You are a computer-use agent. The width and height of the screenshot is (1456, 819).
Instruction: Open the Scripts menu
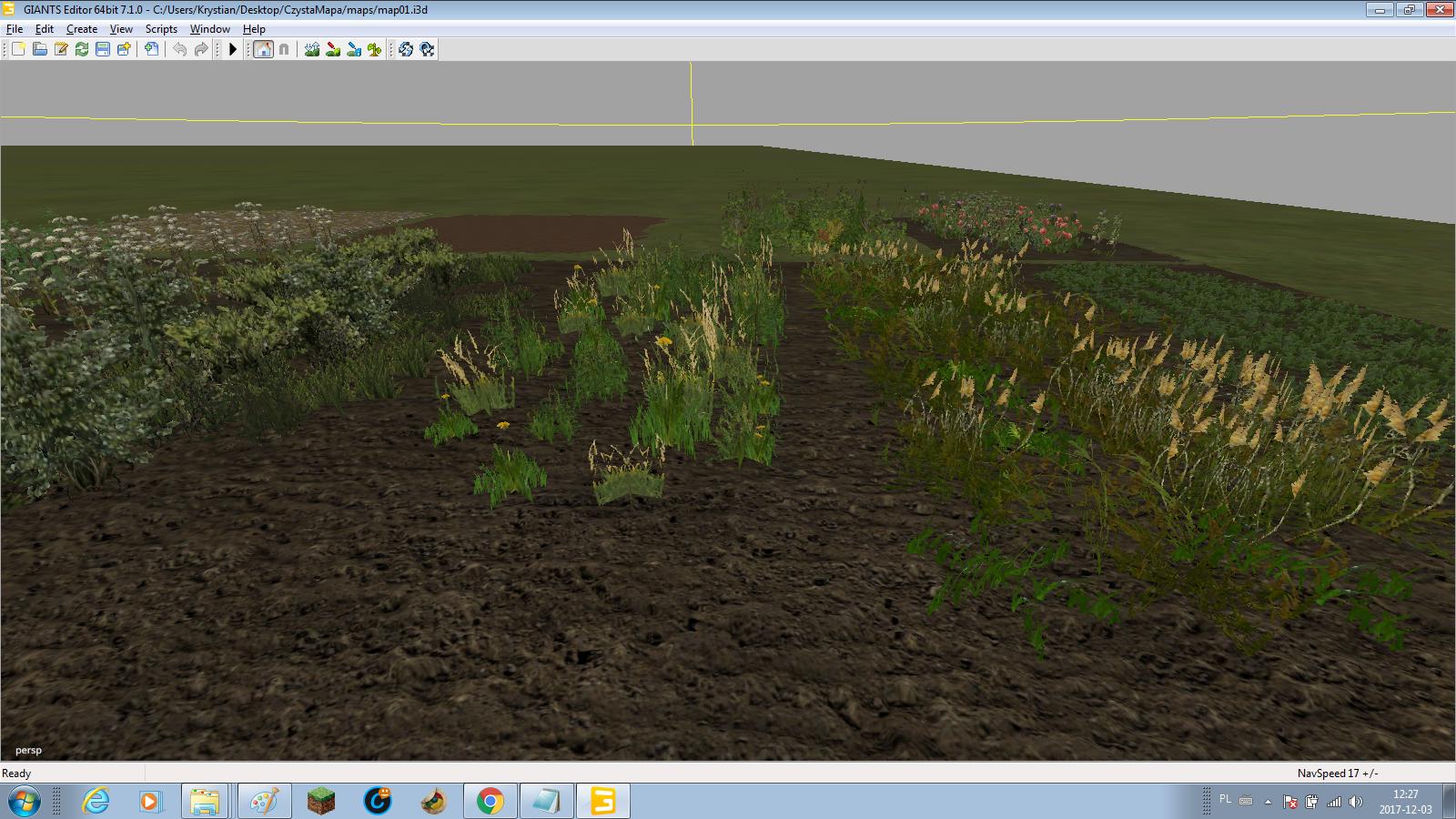click(161, 29)
